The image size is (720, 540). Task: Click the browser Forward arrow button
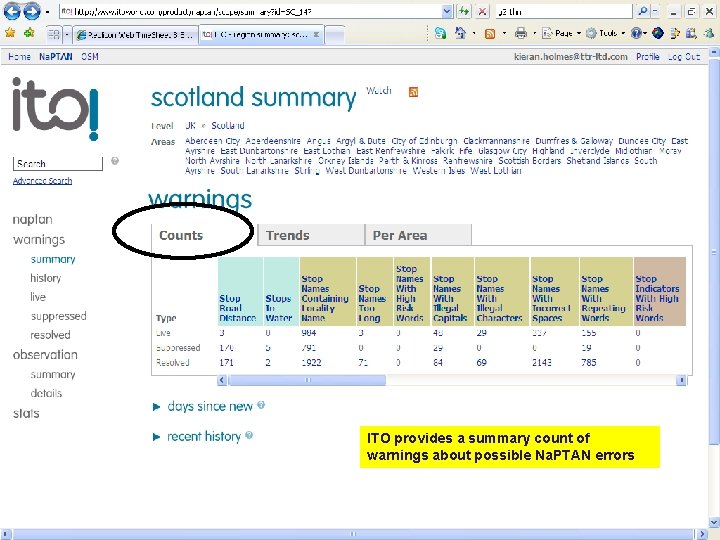tap(31, 11)
